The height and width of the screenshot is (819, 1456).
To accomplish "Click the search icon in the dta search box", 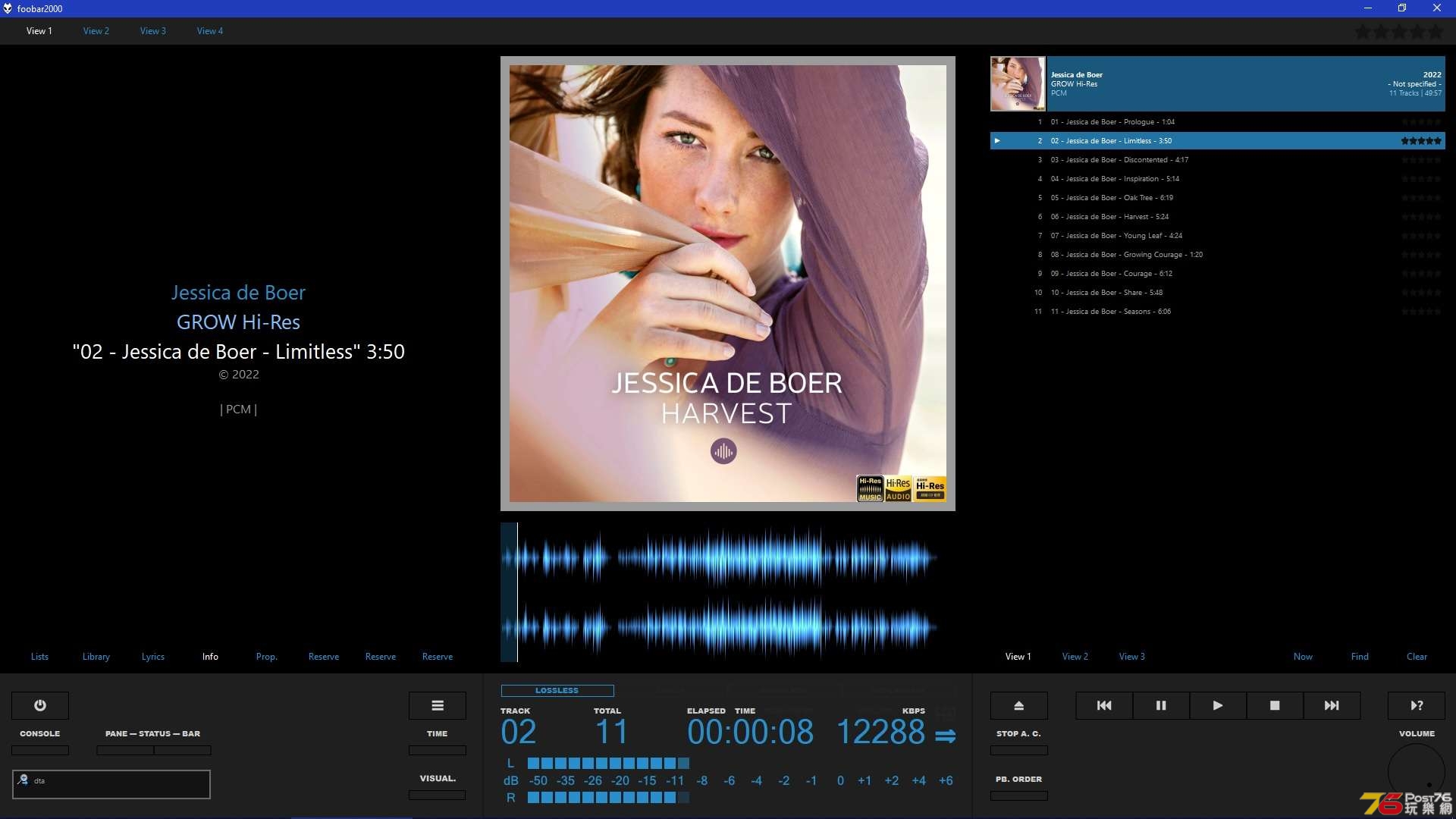I will click(24, 780).
